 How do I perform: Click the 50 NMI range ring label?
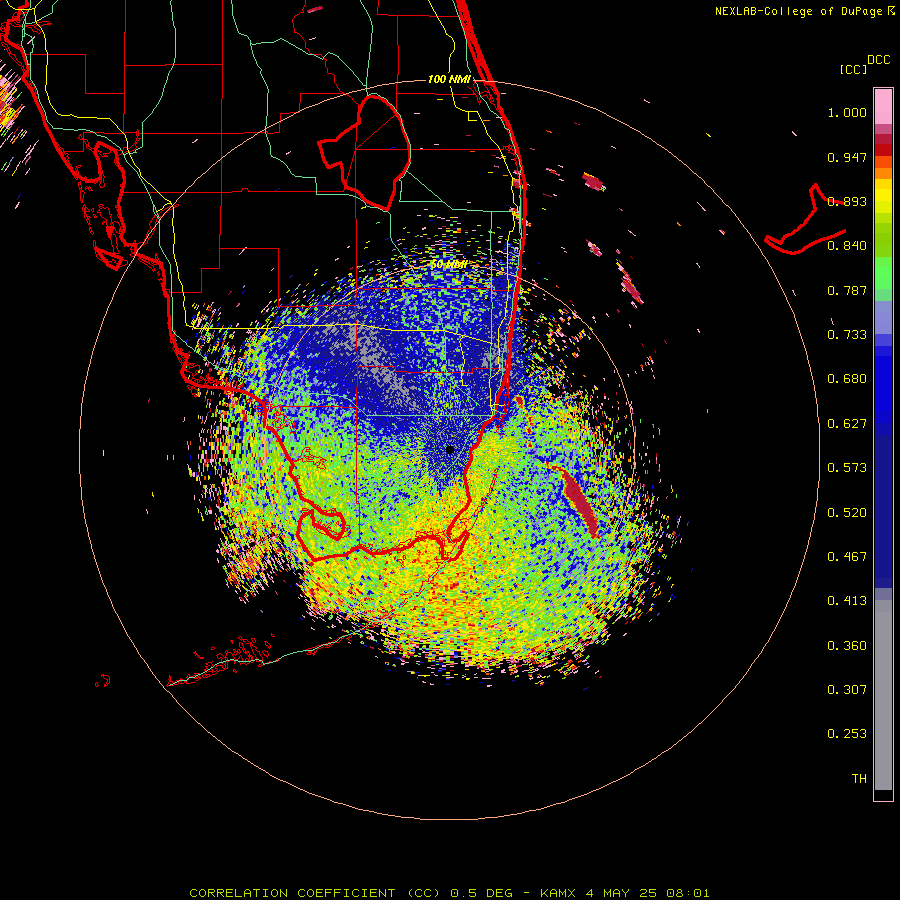click(449, 265)
